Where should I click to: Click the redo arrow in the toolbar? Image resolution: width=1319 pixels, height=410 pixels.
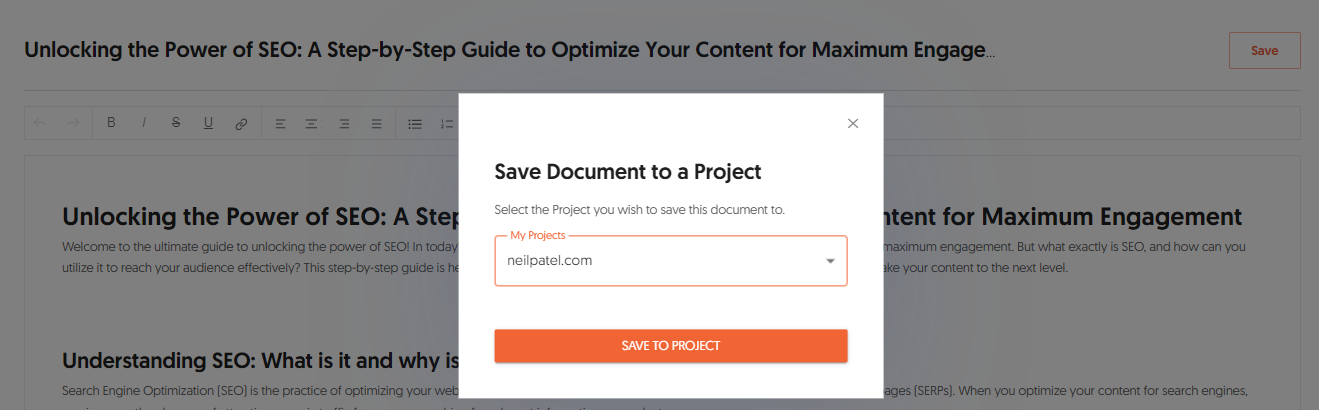click(72, 123)
